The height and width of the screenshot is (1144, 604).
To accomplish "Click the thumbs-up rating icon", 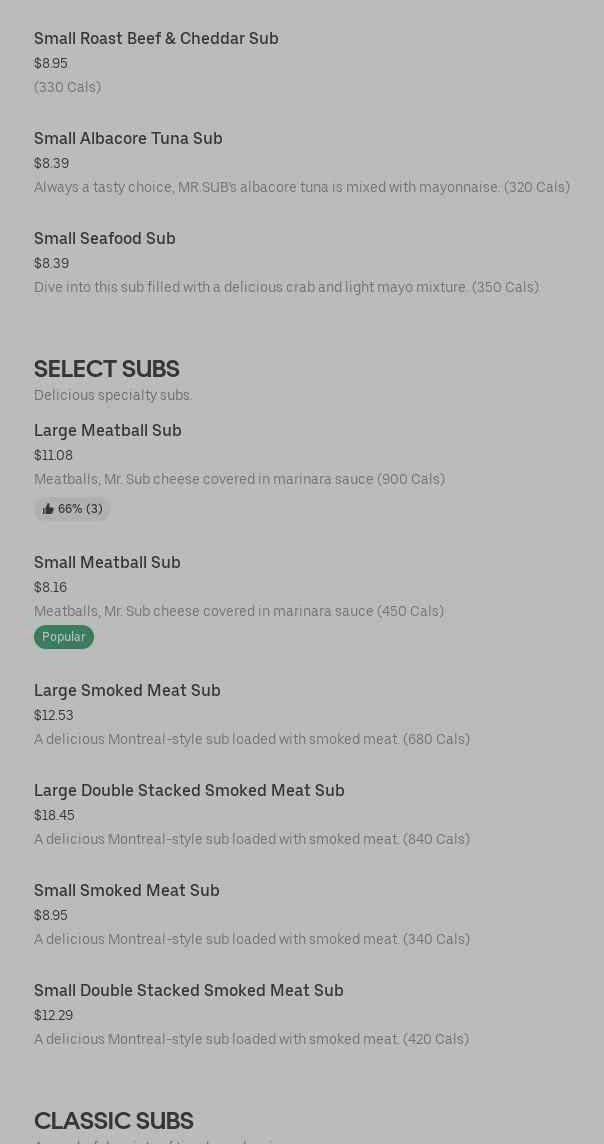I will (48, 509).
